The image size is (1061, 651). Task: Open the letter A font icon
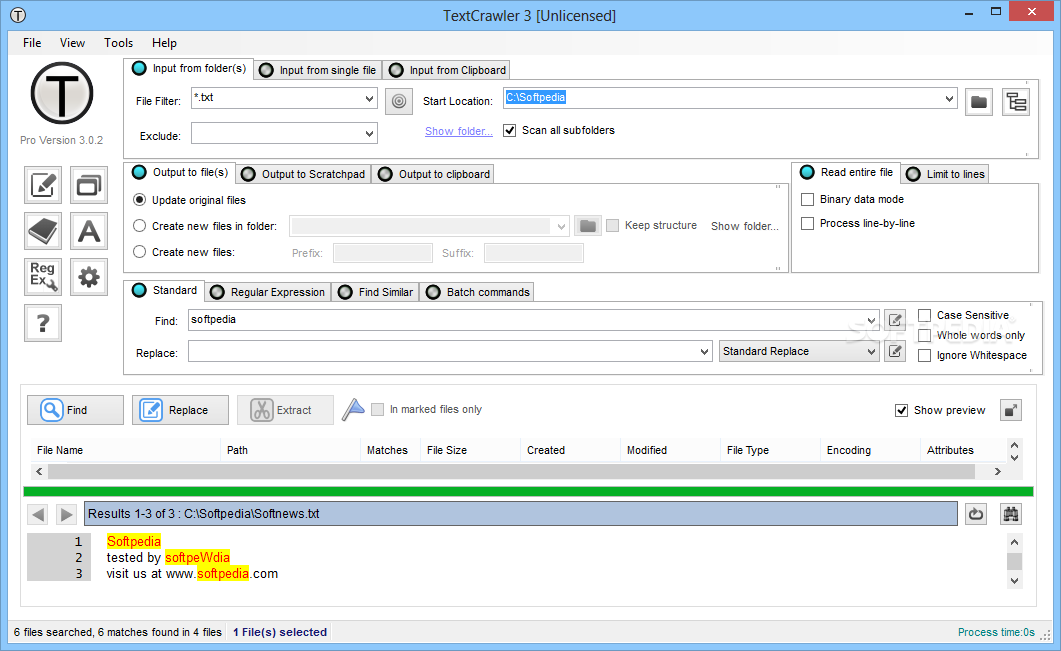[89, 231]
